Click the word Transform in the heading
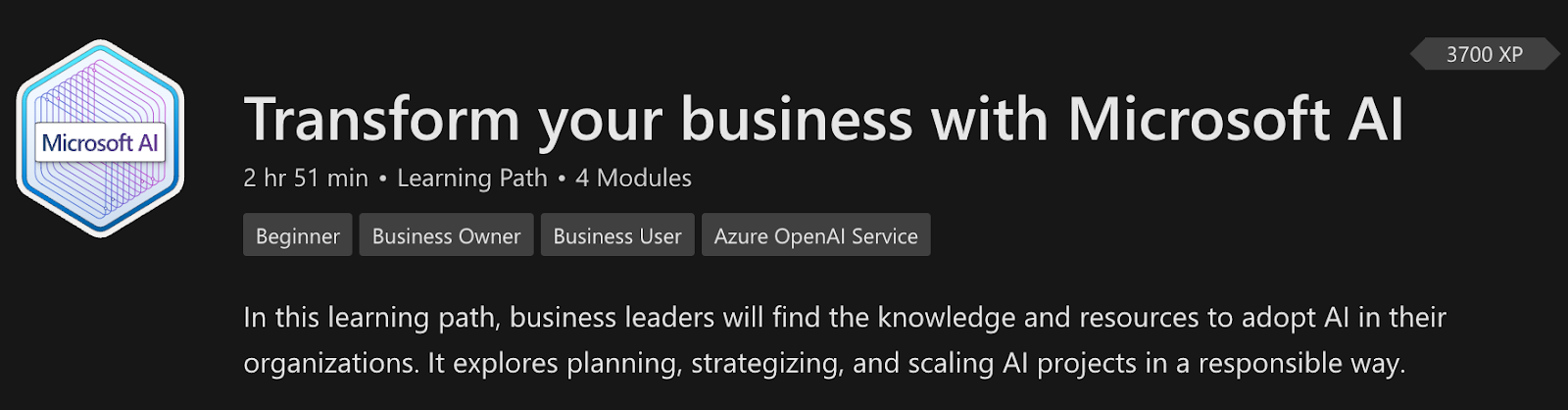Screen dimensions: 1568x410 click(381, 120)
